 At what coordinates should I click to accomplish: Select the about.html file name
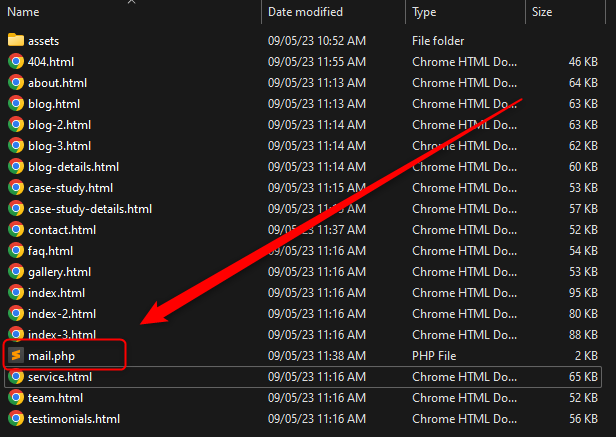(57, 82)
